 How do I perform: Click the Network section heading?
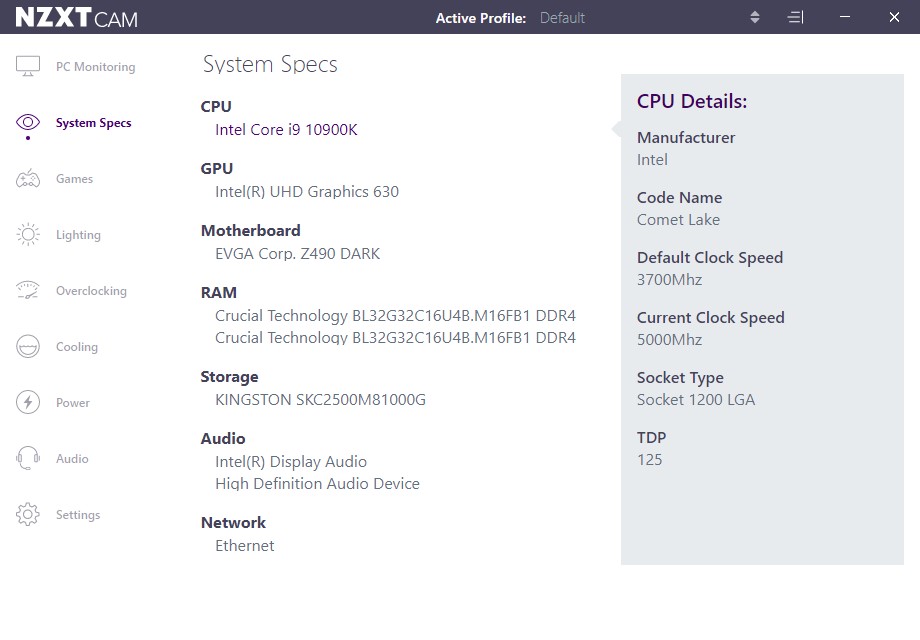click(x=234, y=522)
